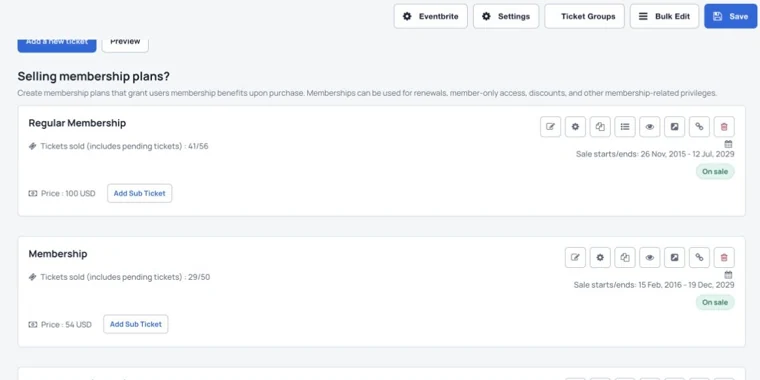Click calendar icon above Regular Membership sale dates

[x=728, y=144]
